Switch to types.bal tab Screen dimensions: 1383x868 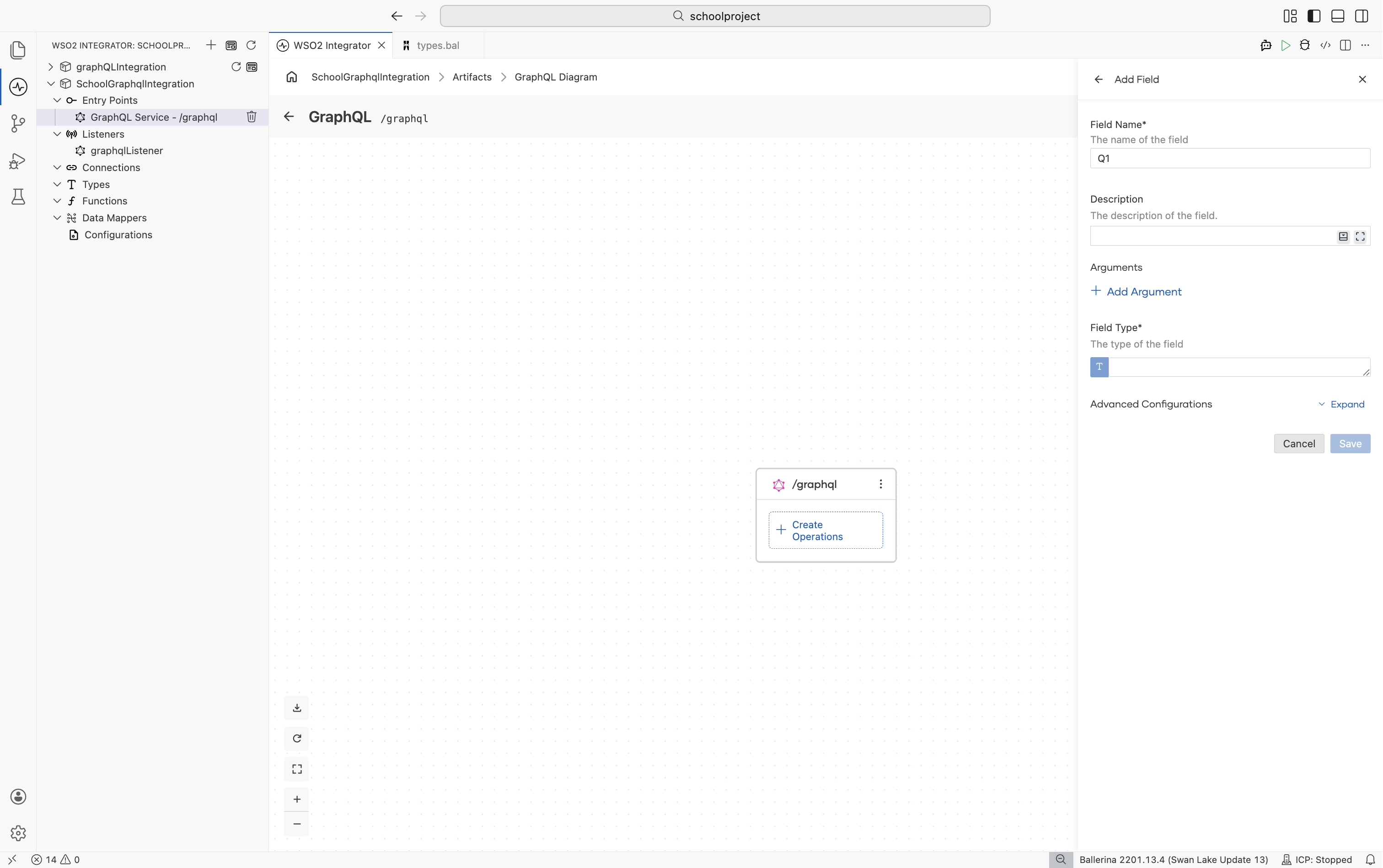click(438, 45)
